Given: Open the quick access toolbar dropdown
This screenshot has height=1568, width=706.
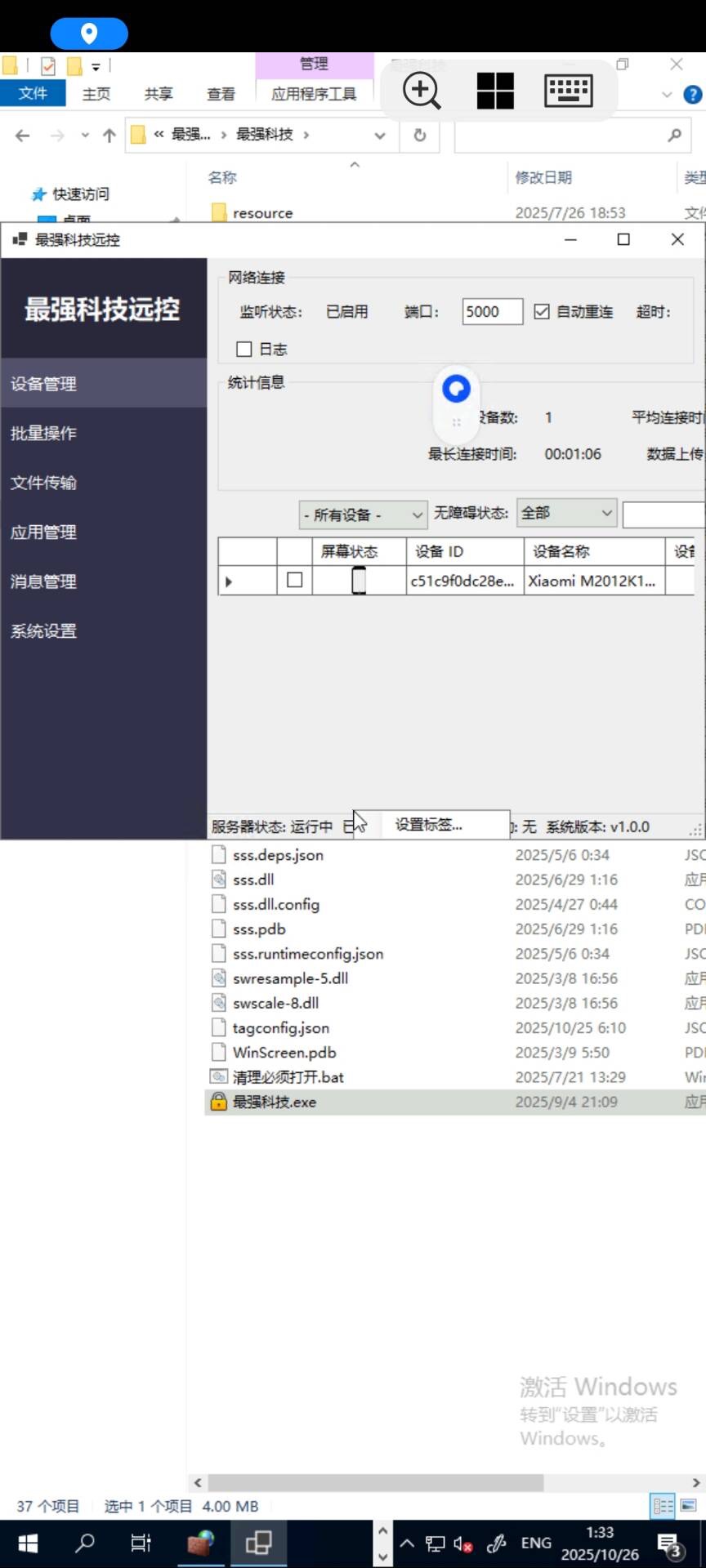Looking at the screenshot, I should (96, 67).
